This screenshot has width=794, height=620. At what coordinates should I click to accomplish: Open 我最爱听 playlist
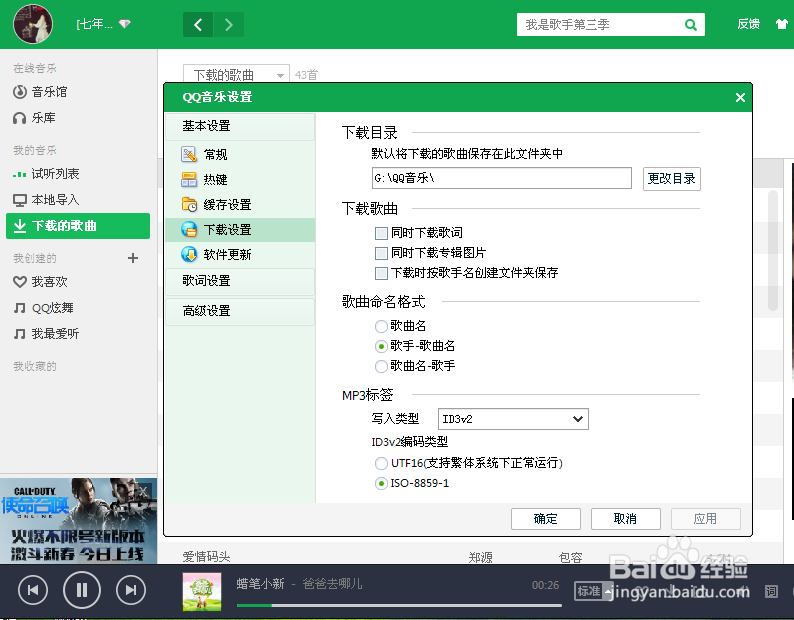pos(47,334)
